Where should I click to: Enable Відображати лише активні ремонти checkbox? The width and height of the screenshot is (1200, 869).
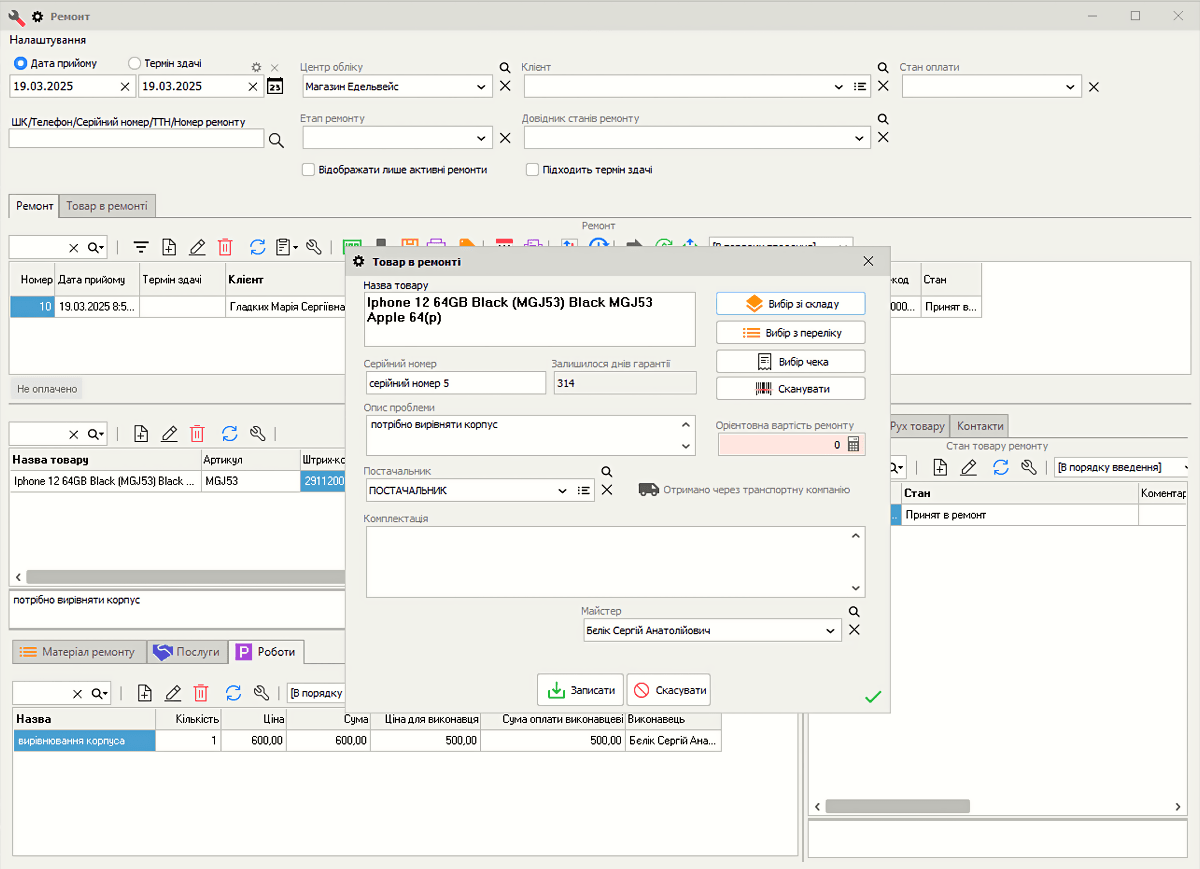(309, 170)
